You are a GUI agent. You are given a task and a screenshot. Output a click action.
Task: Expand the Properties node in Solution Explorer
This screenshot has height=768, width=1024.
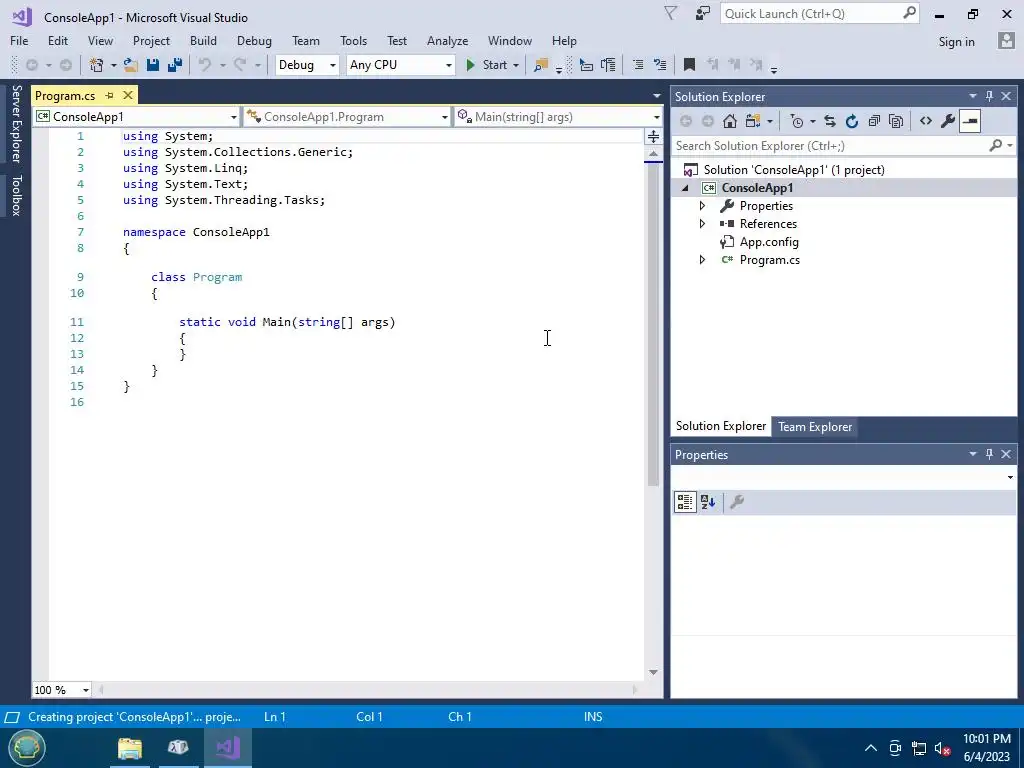[702, 206]
